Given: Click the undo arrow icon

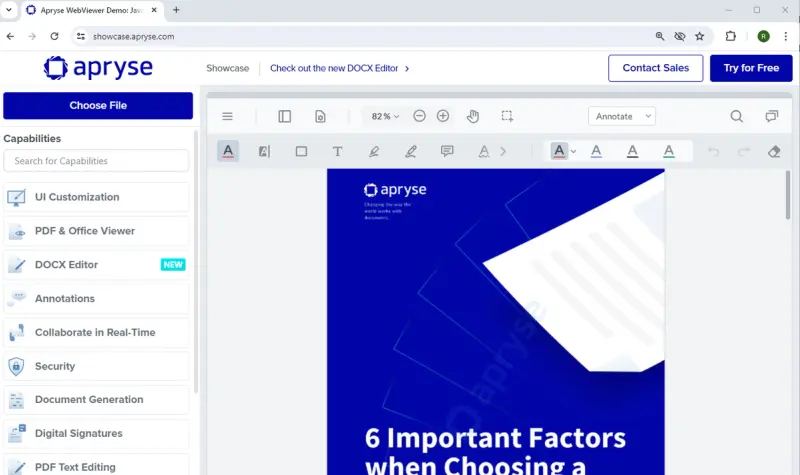Looking at the screenshot, I should pyautogui.click(x=713, y=152).
